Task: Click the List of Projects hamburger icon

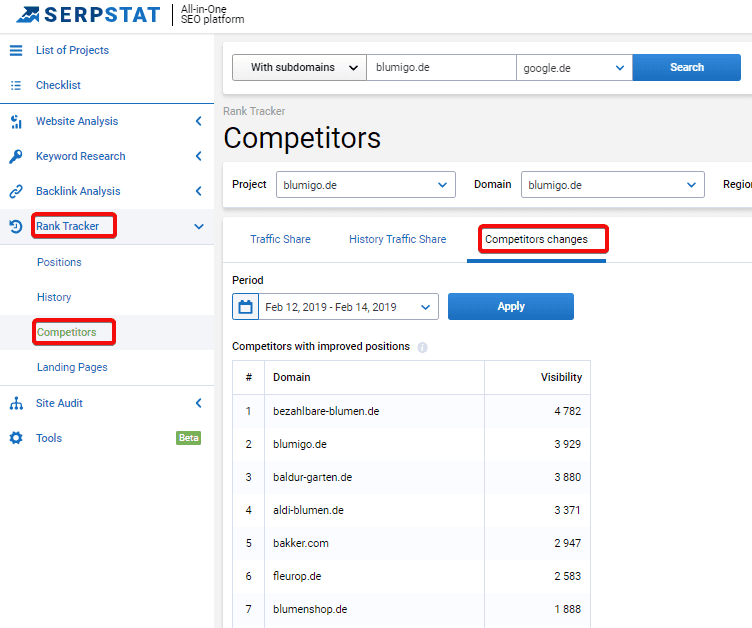Action: click(16, 50)
